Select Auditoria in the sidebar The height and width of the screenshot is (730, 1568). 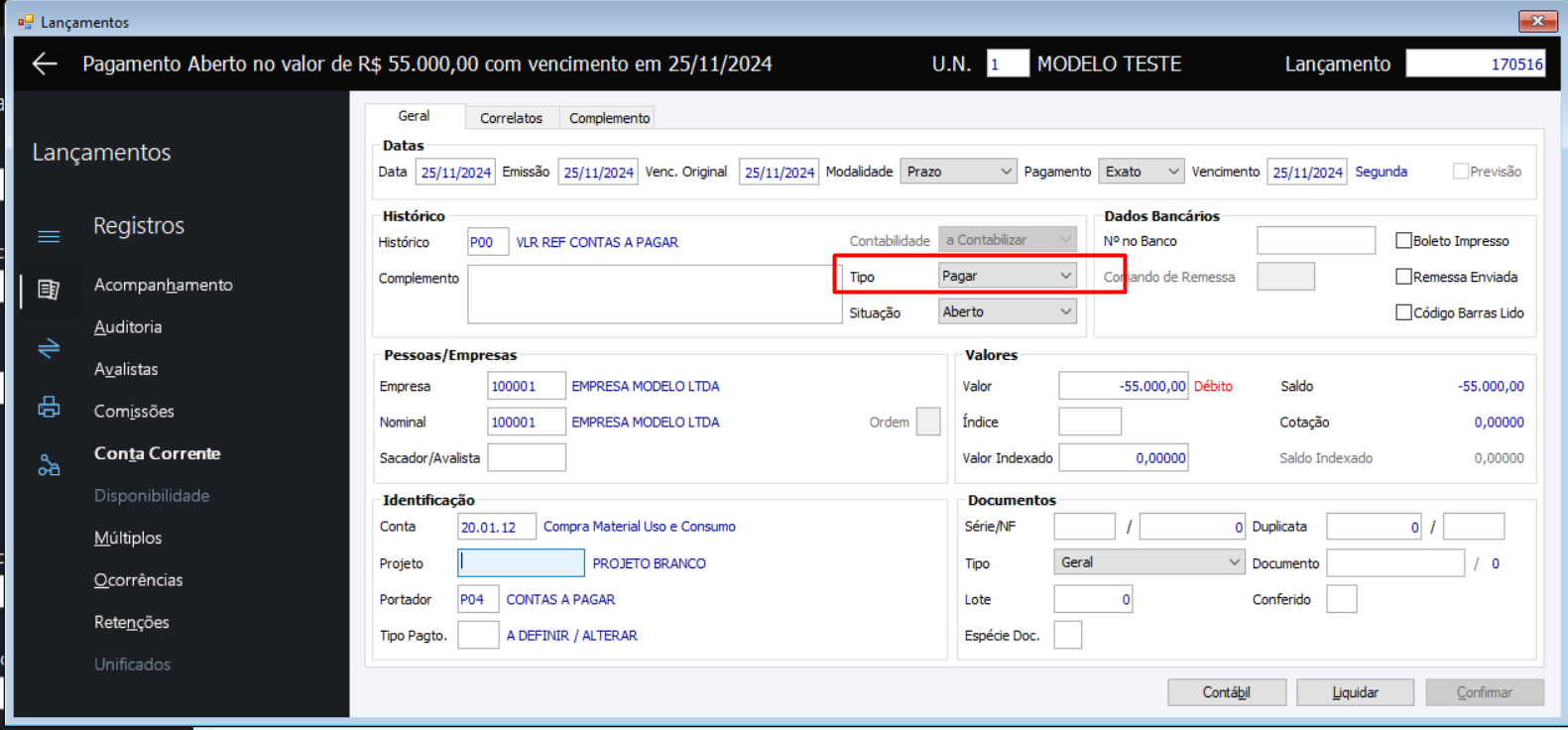pos(128,327)
